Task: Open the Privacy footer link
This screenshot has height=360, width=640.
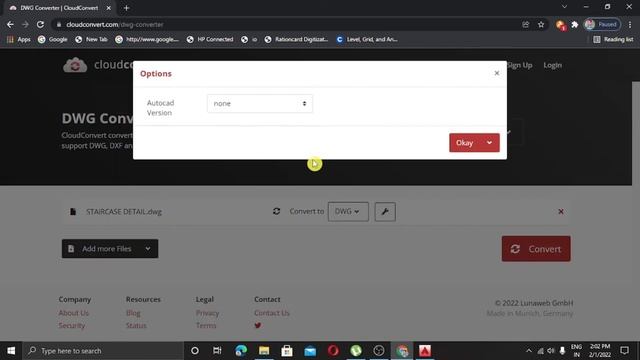Action: pyautogui.click(x=207, y=313)
